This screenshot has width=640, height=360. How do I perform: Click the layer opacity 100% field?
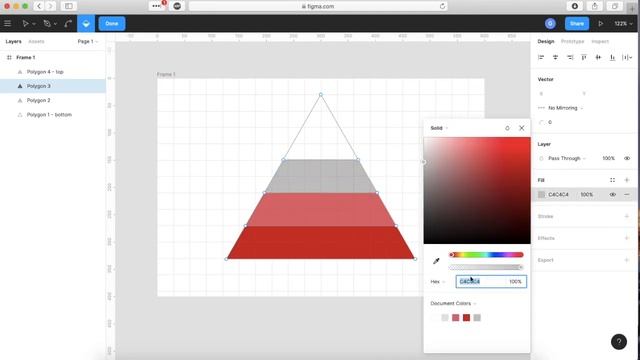point(608,158)
